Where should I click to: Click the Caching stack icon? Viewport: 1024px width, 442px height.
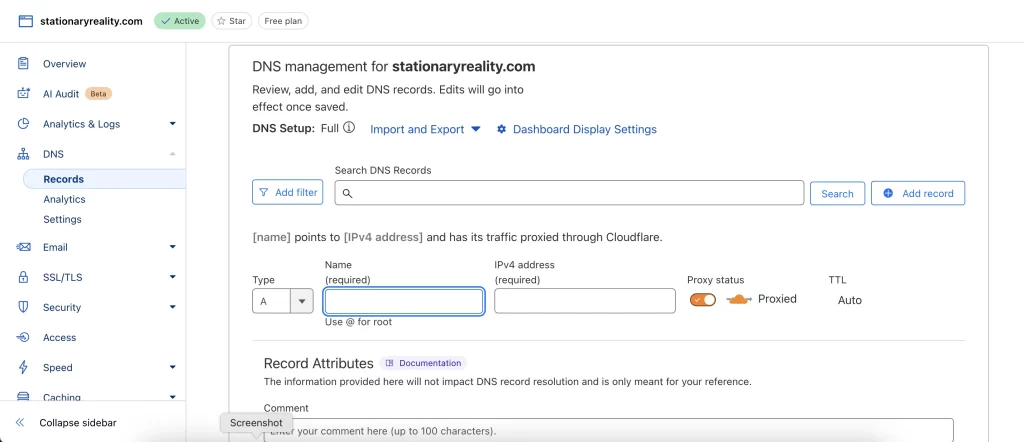click(x=24, y=396)
